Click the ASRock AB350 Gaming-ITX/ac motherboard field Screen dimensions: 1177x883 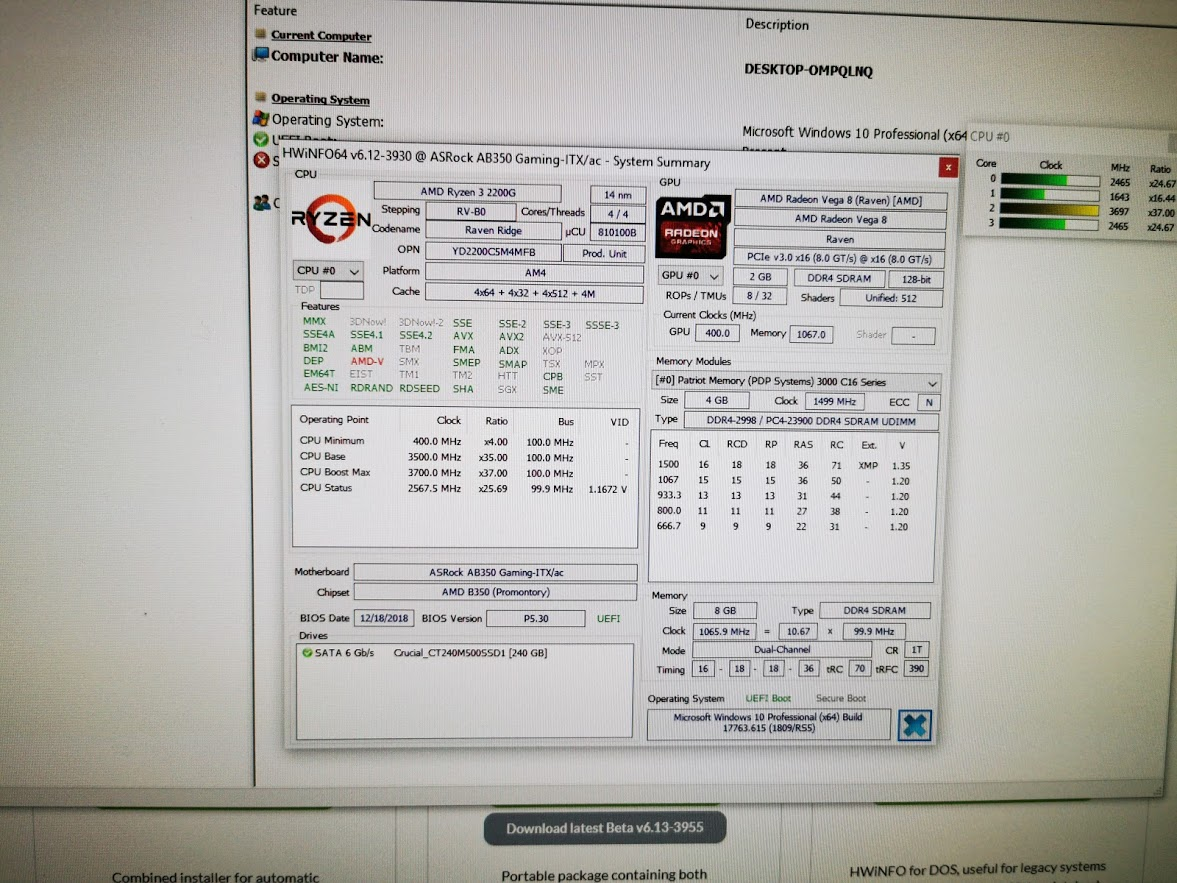tap(495, 572)
